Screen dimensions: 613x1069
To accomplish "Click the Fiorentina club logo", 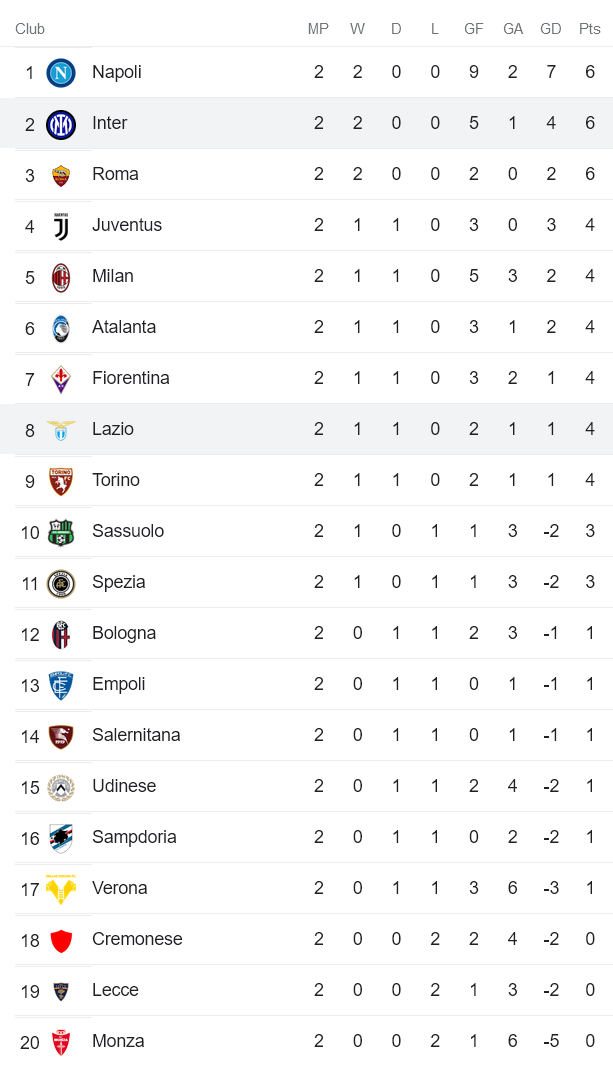I will (x=63, y=378).
